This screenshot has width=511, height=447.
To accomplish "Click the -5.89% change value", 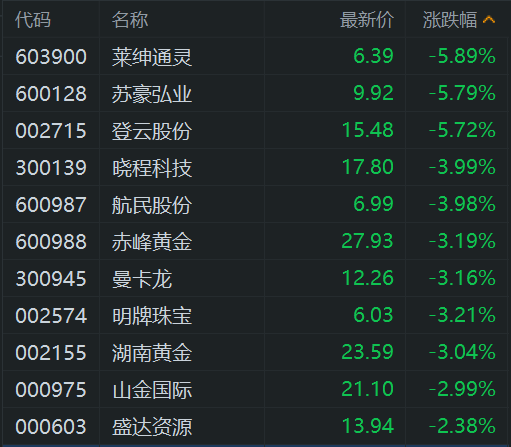I will [x=462, y=56].
